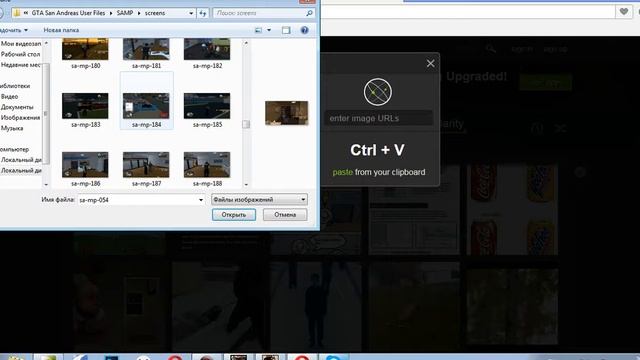
Task: Click the green button beside Upgraded heading
Action: (x=546, y=82)
